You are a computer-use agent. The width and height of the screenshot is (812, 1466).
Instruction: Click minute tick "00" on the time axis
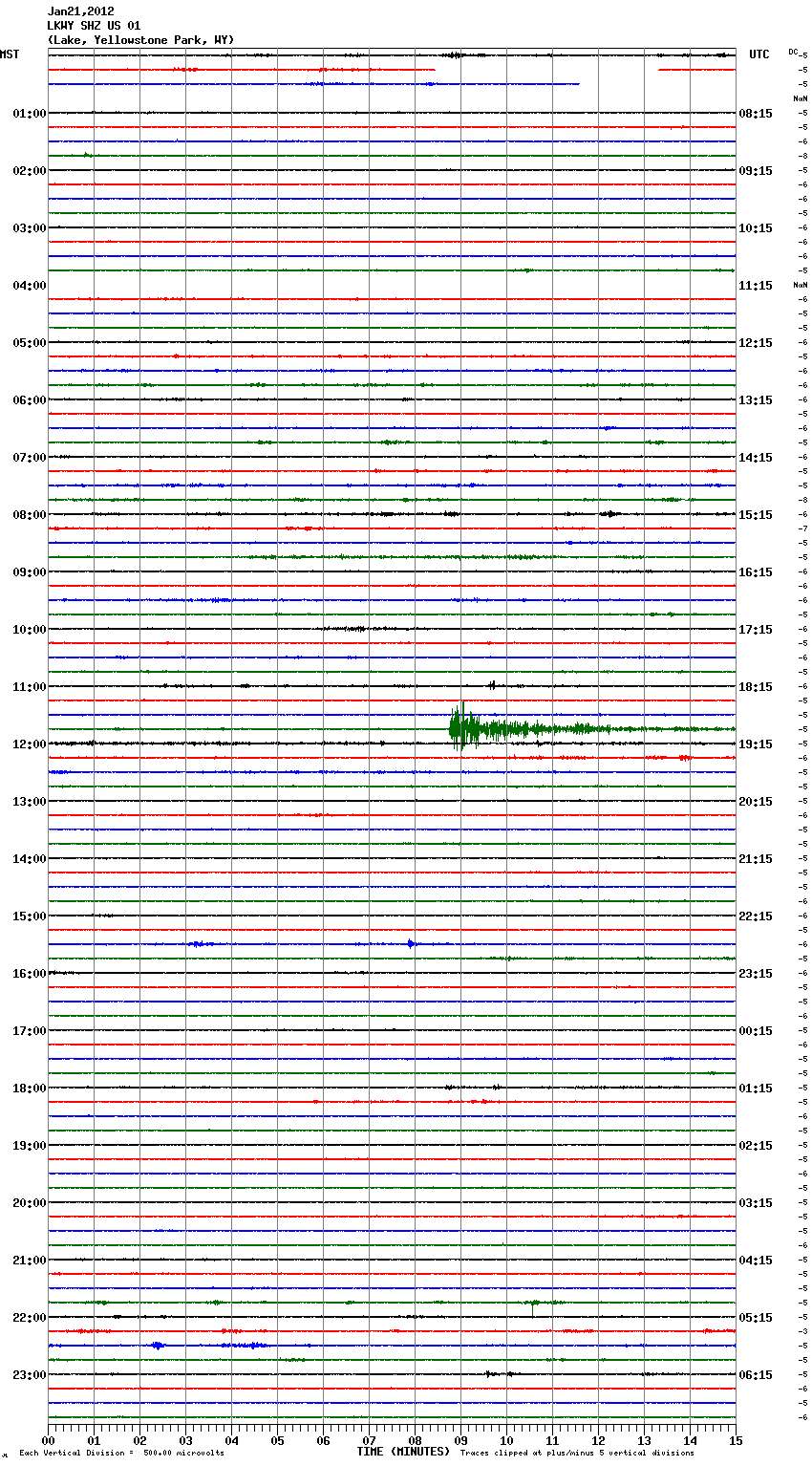coord(48,1440)
